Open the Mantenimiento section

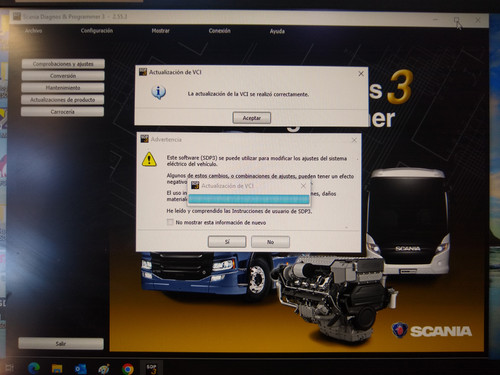coord(63,88)
